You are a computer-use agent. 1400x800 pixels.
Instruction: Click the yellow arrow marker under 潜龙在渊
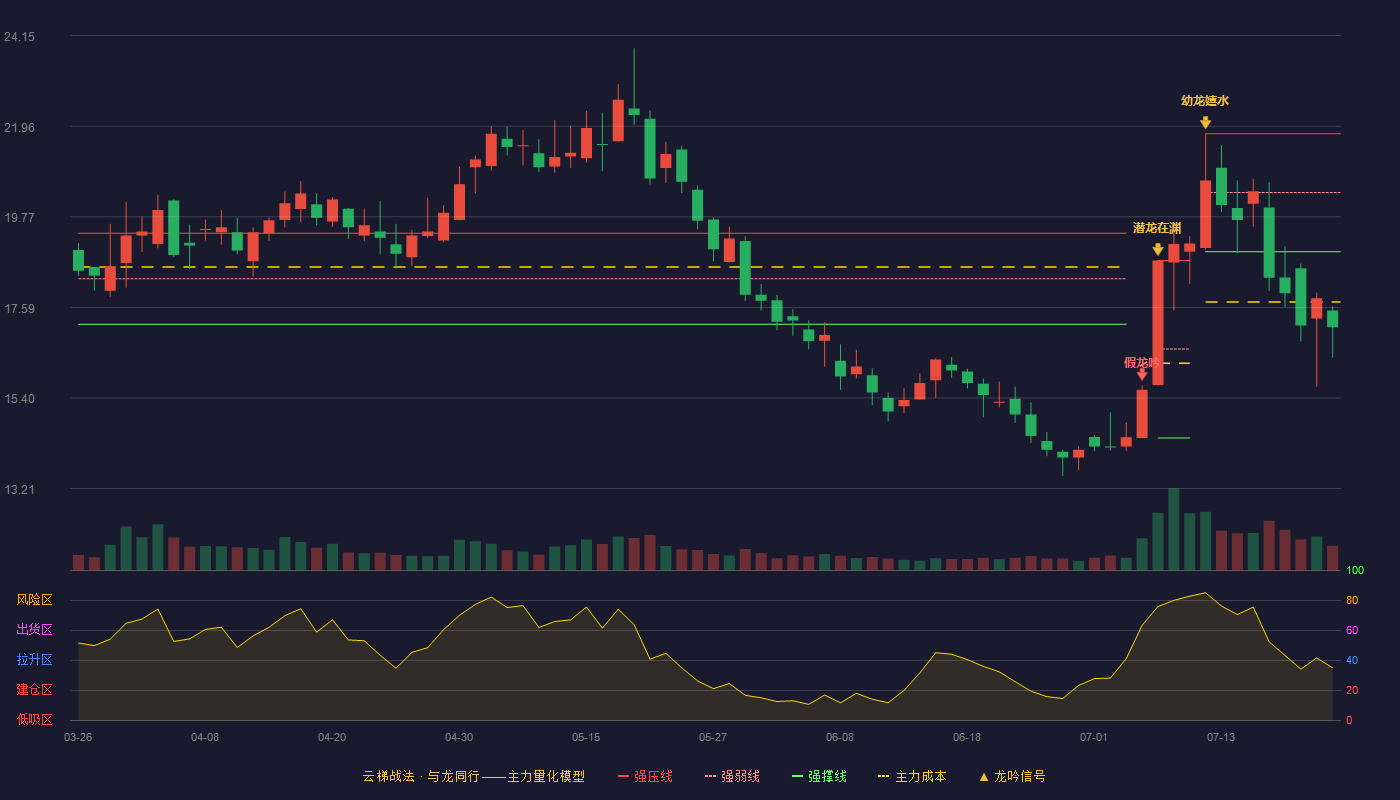pyautogui.click(x=1158, y=250)
